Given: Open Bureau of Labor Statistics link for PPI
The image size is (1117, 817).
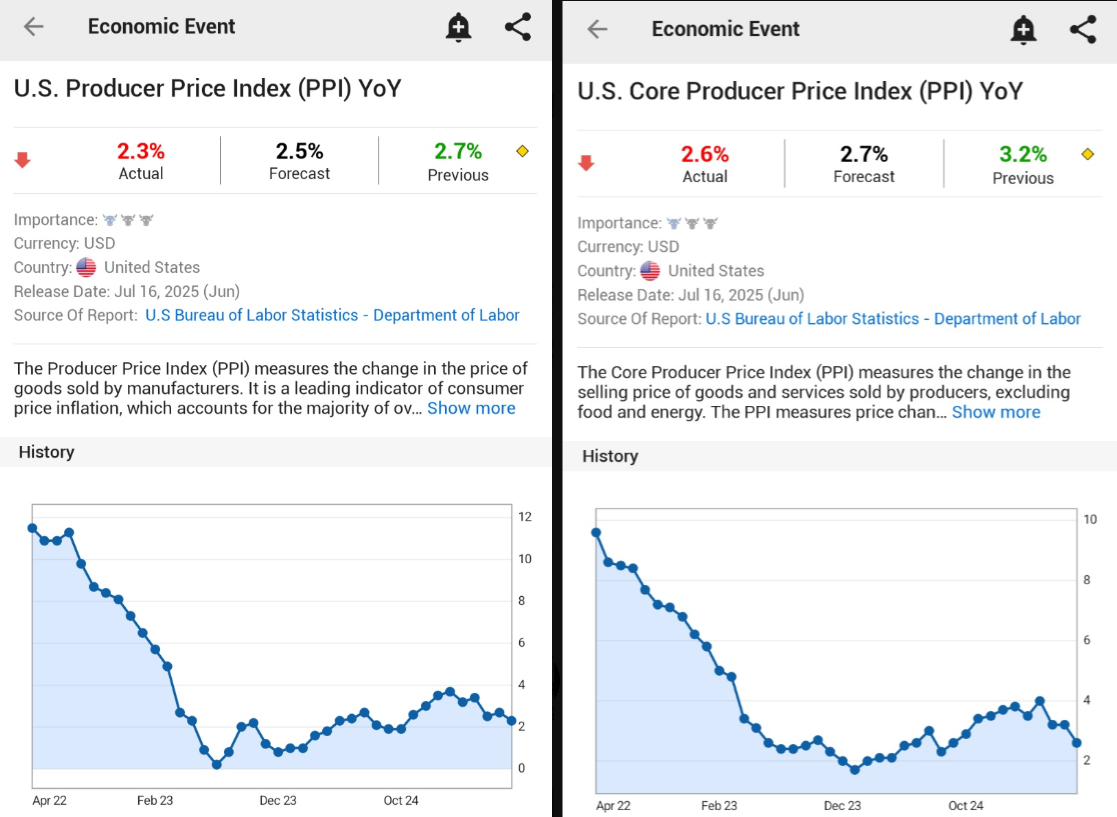Looking at the screenshot, I should pyautogui.click(x=332, y=315).
